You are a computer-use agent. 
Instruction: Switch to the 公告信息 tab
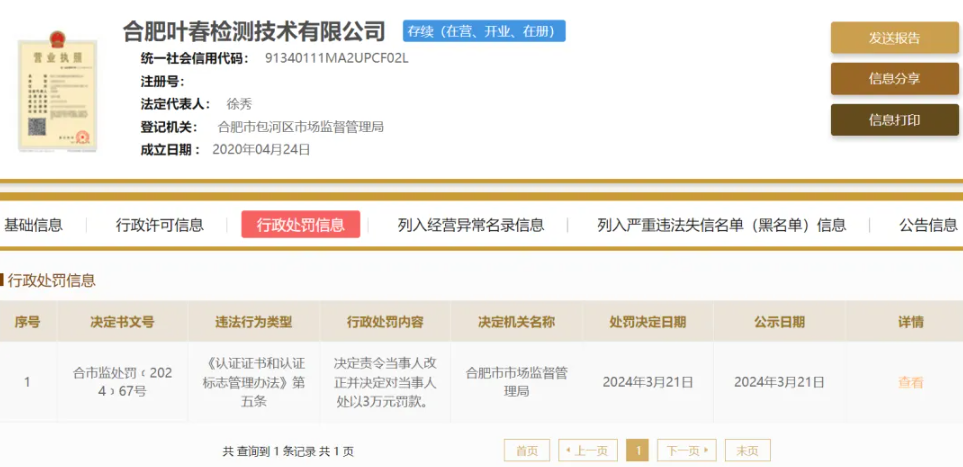(928, 225)
